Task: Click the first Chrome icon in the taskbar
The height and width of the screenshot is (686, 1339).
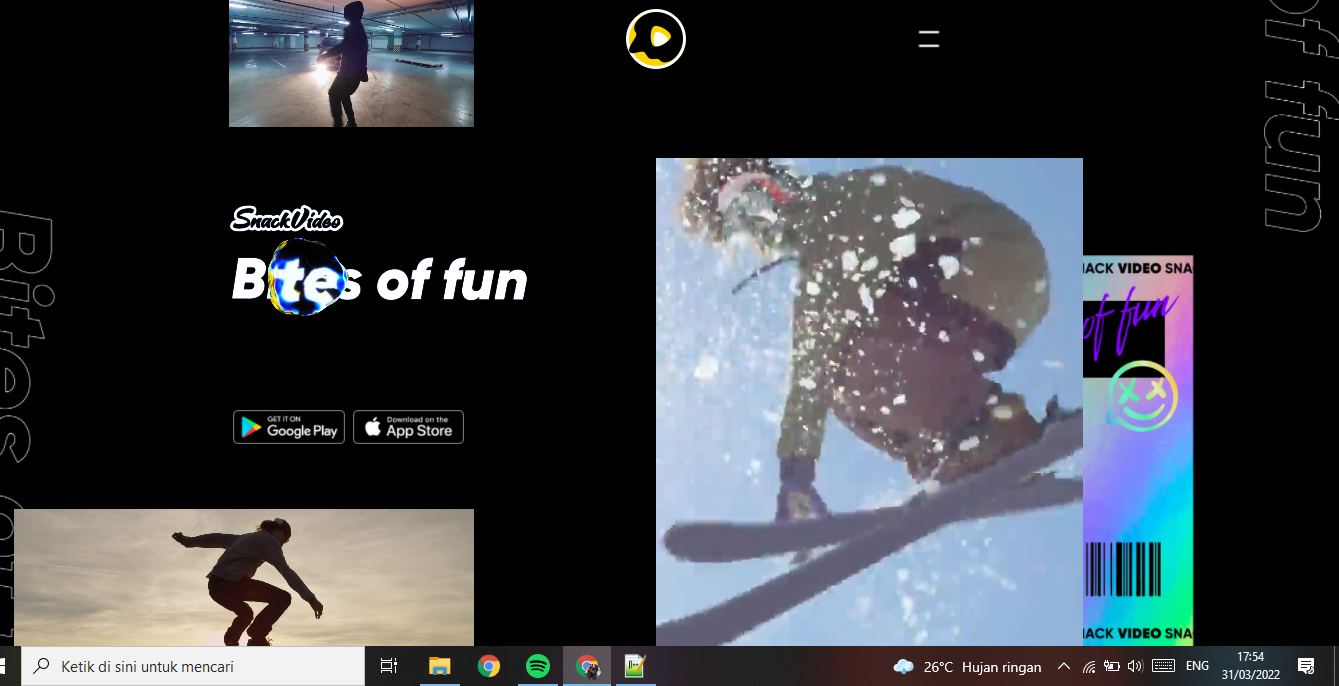Action: click(489, 666)
